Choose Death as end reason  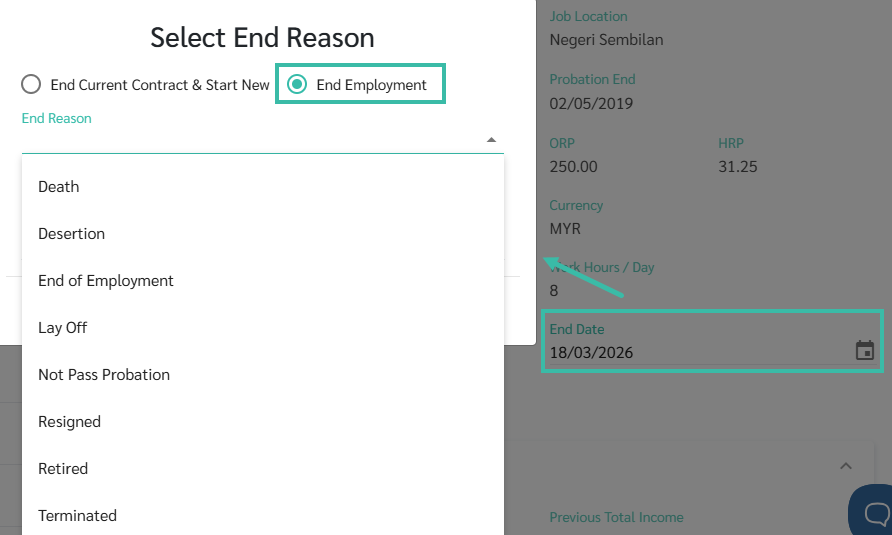59,187
